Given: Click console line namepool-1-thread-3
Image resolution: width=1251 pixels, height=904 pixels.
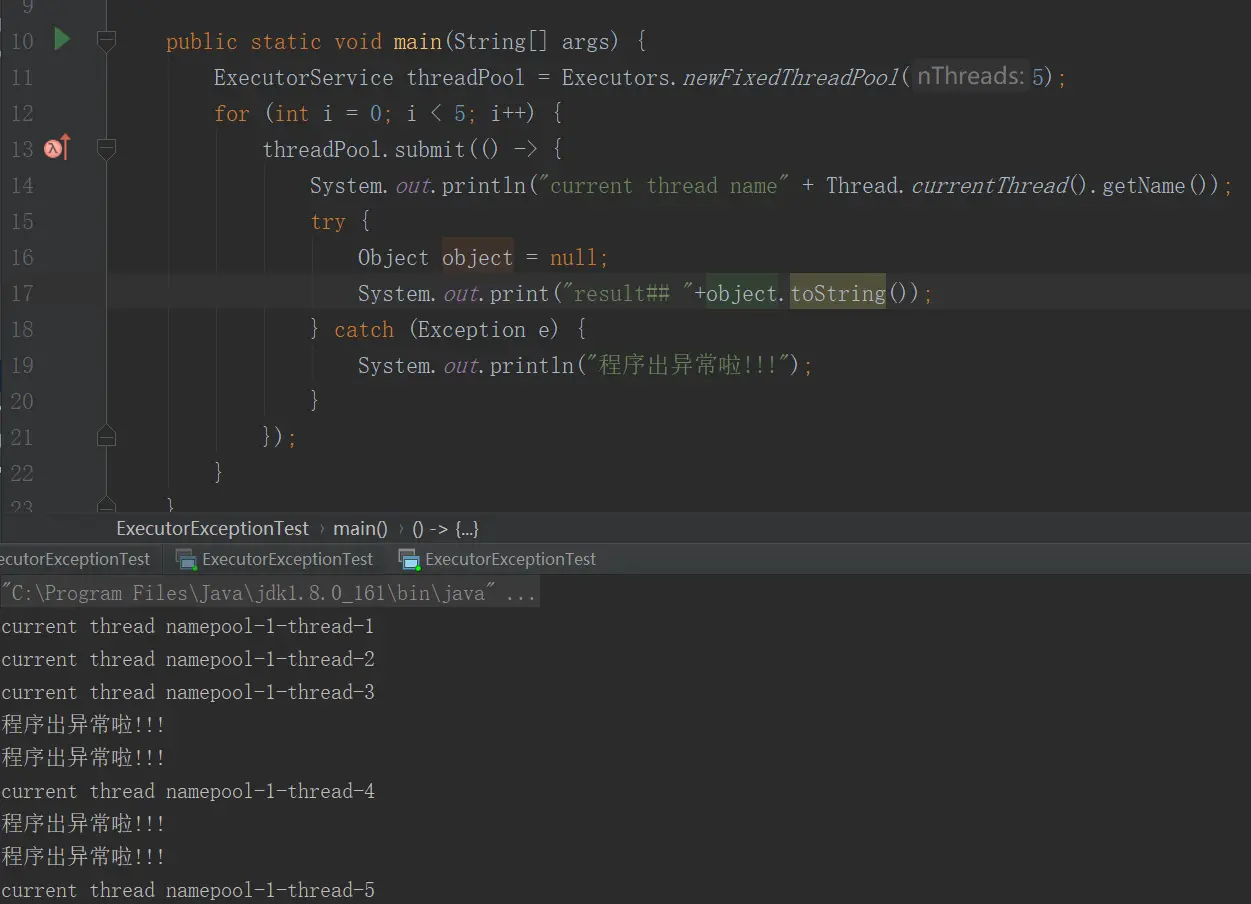Looking at the screenshot, I should [188, 692].
